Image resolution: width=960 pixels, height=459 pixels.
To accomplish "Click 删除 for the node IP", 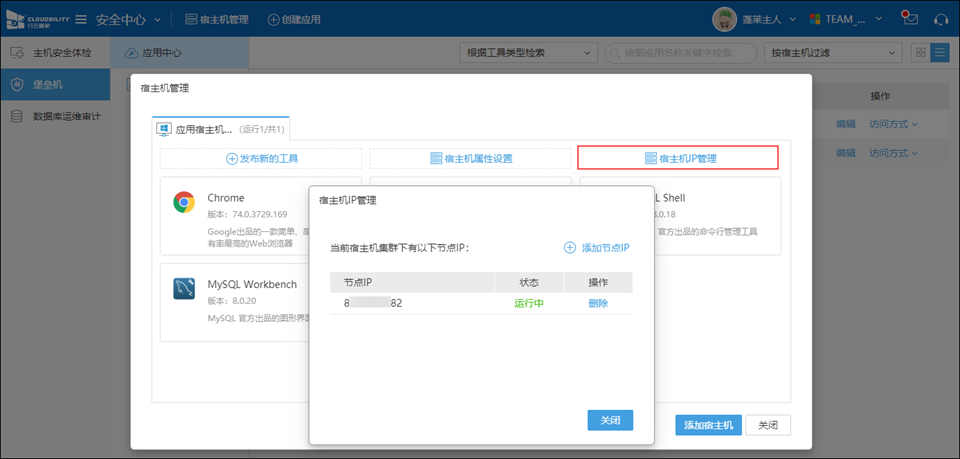I will pyautogui.click(x=598, y=303).
